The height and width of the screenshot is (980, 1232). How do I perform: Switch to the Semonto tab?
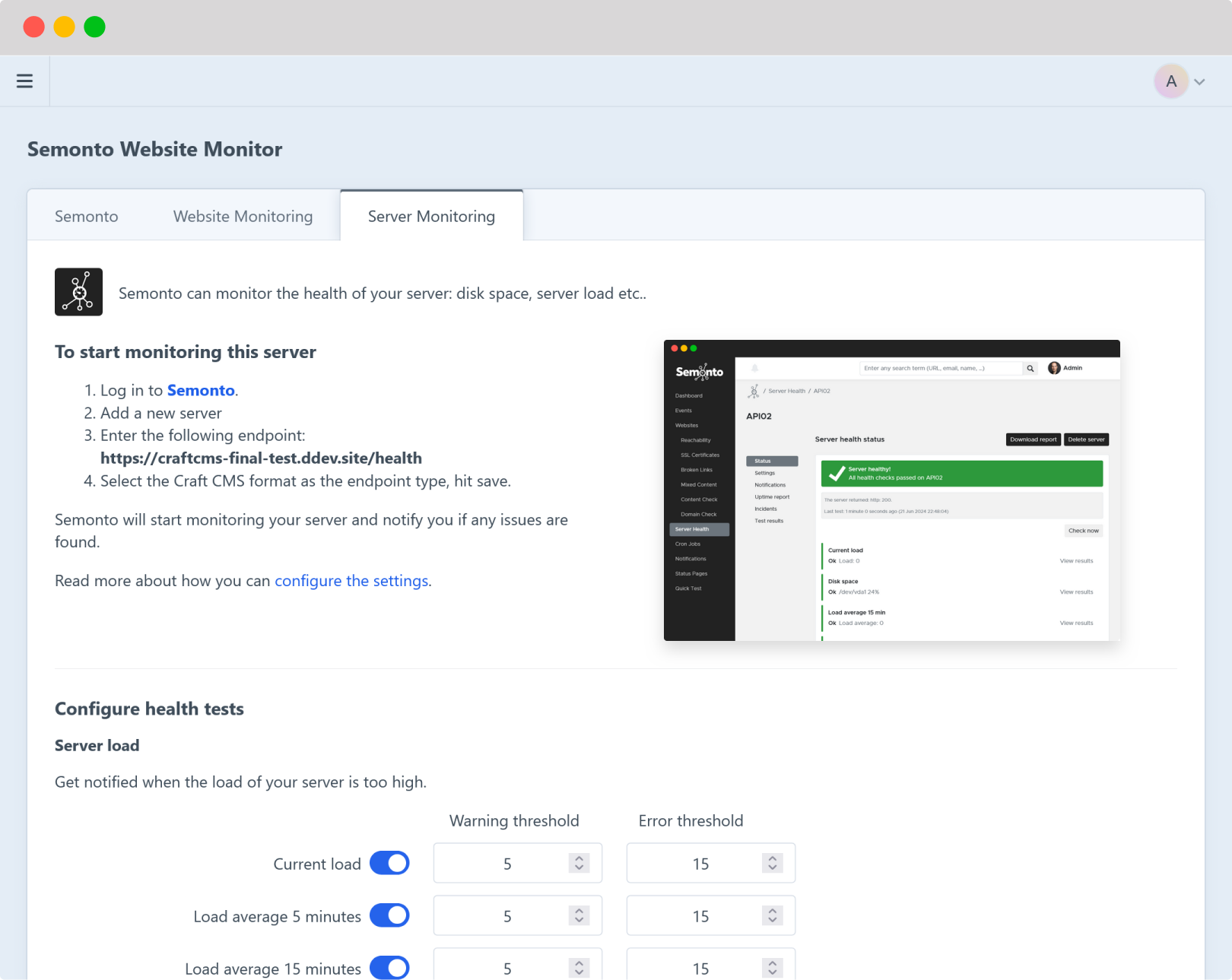click(87, 217)
